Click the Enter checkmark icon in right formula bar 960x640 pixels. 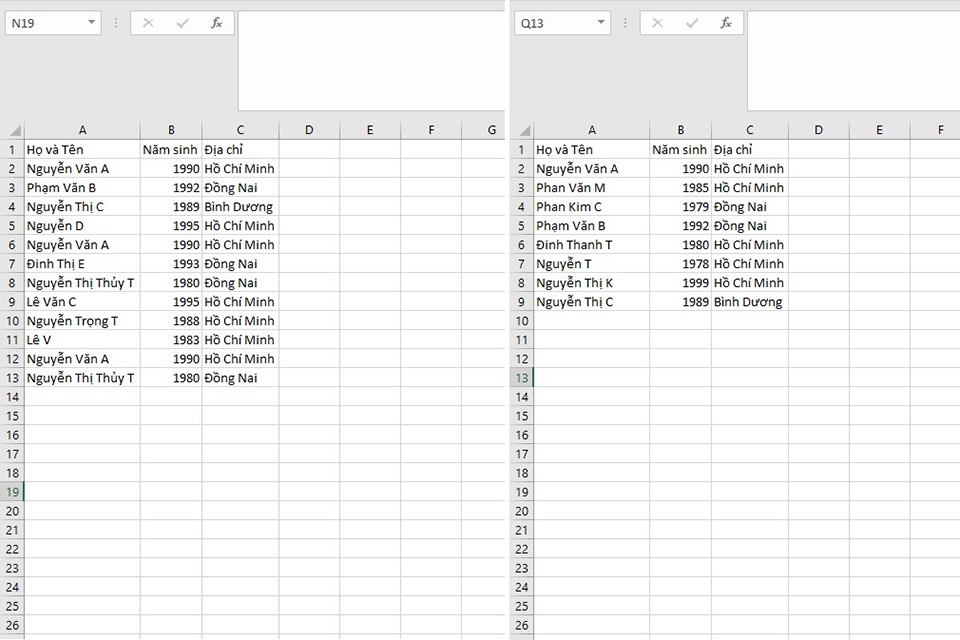[x=692, y=23]
